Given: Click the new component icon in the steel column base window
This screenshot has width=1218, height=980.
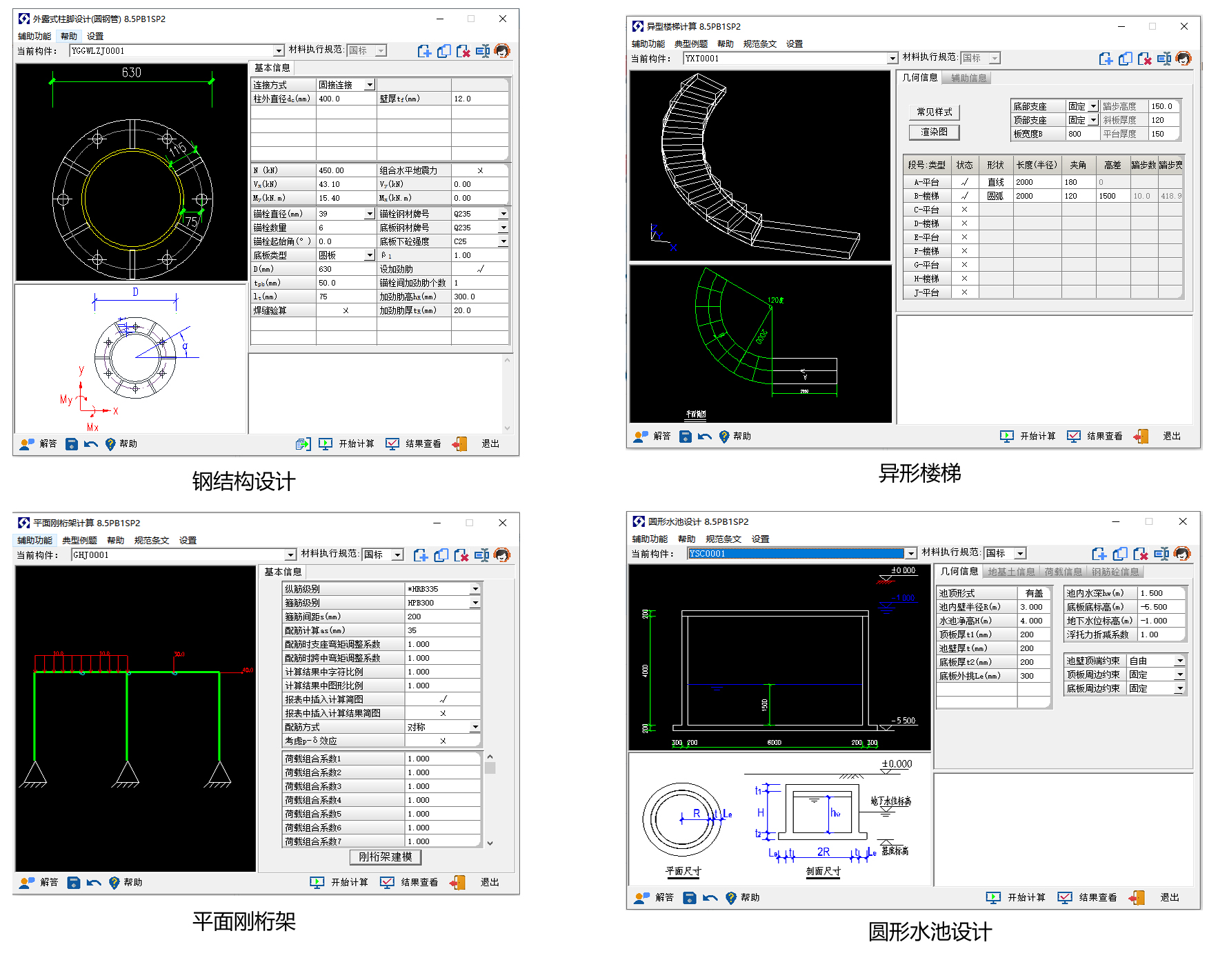Looking at the screenshot, I should point(424,51).
